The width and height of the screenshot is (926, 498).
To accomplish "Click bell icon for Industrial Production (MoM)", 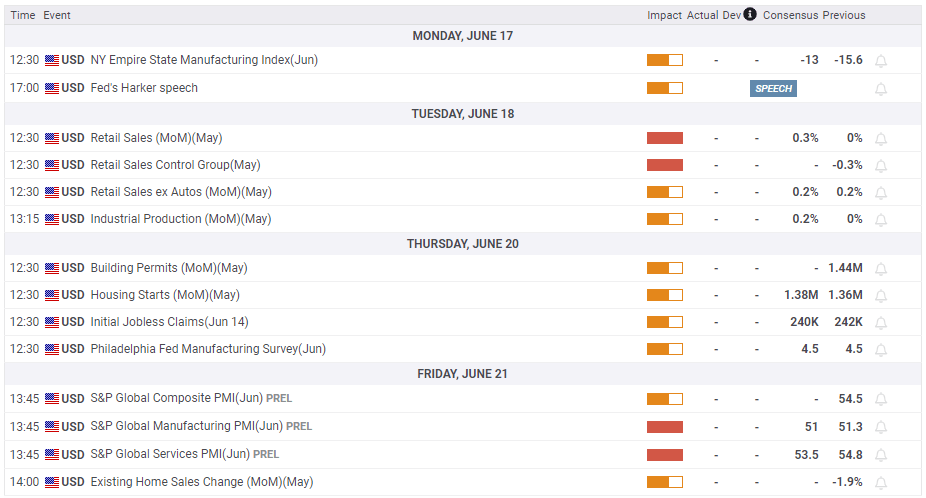I will 881,220.
